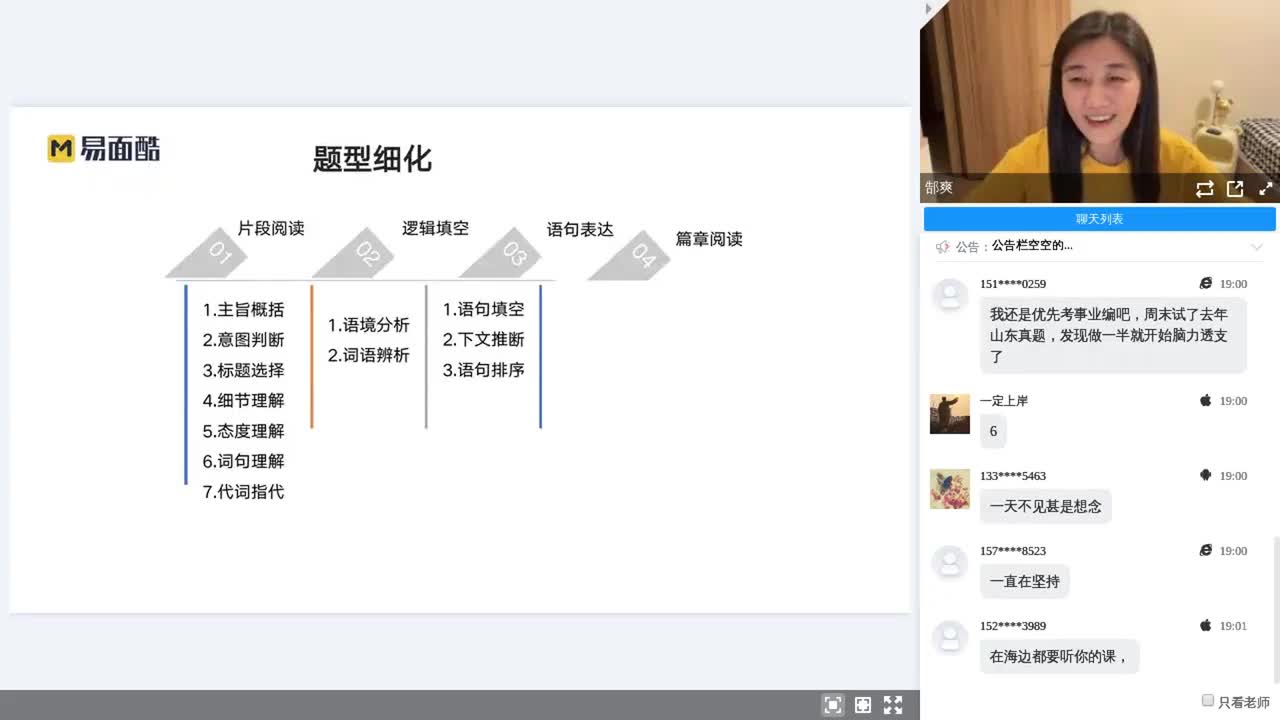The image size is (1280, 720).
Task: Click the heading 语句表达
Action: pos(580,229)
